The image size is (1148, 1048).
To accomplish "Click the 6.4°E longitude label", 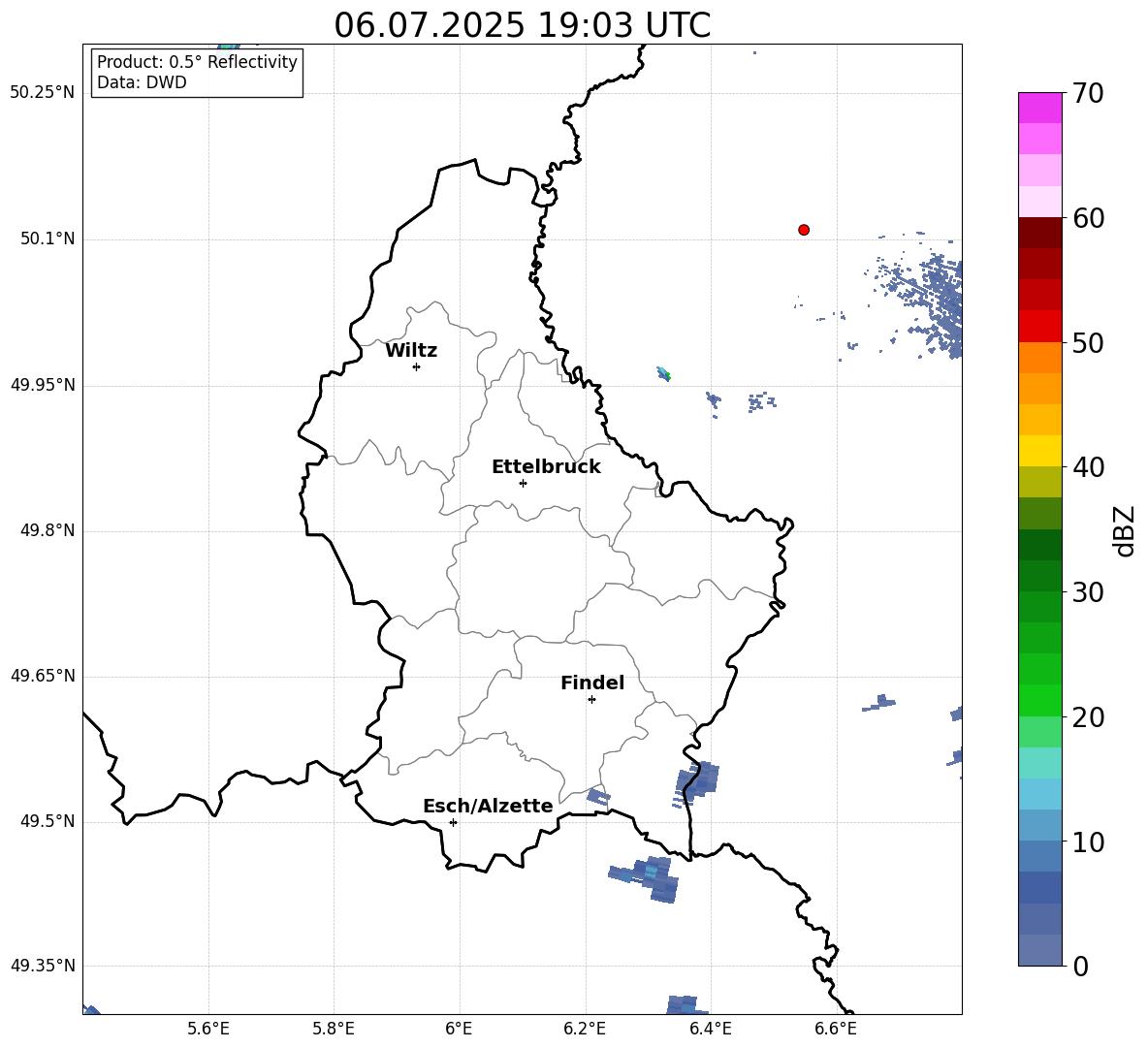I will (x=710, y=1029).
